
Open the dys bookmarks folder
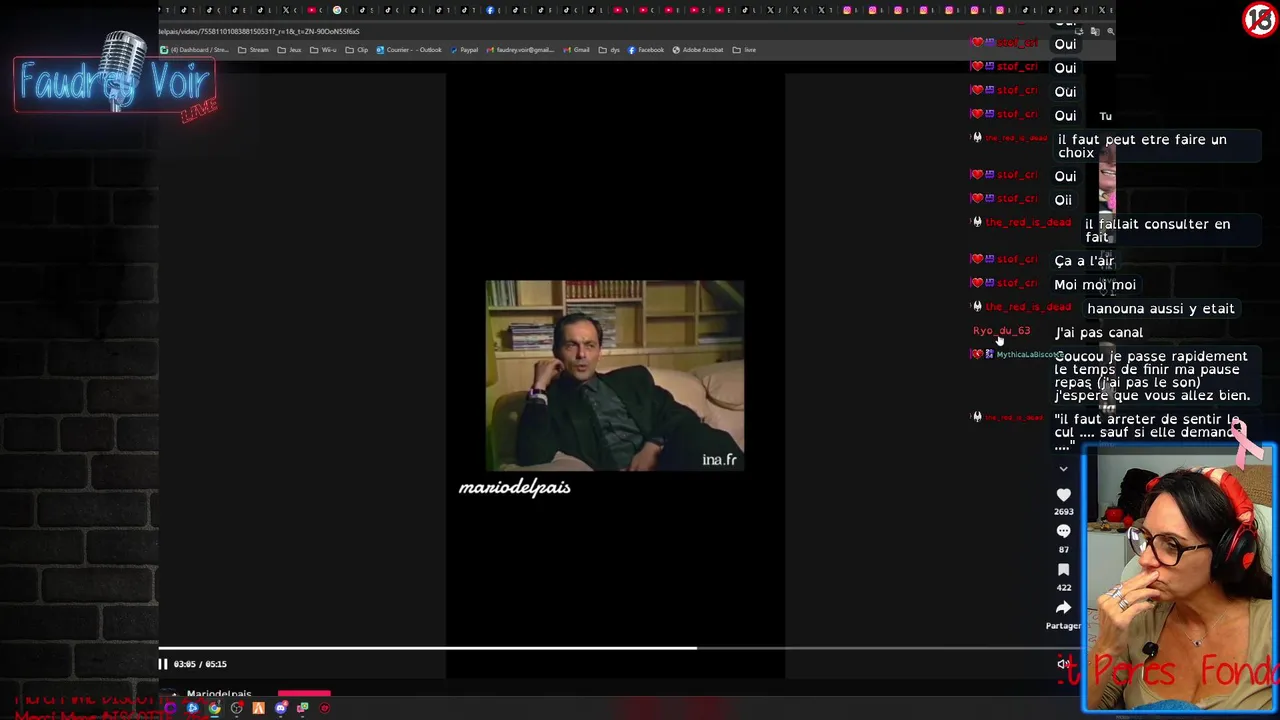click(x=609, y=50)
